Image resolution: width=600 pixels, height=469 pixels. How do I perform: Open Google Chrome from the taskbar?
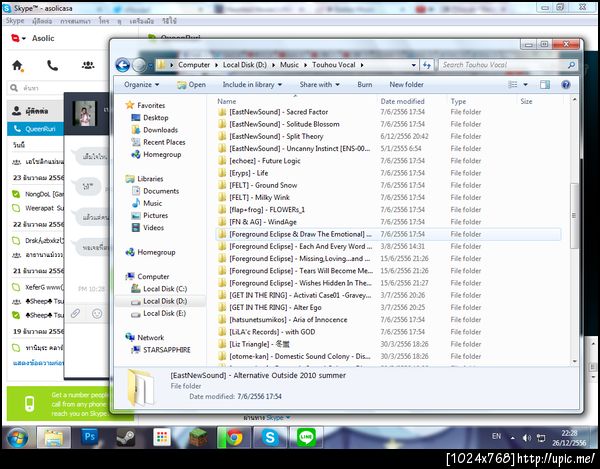pos(234,437)
